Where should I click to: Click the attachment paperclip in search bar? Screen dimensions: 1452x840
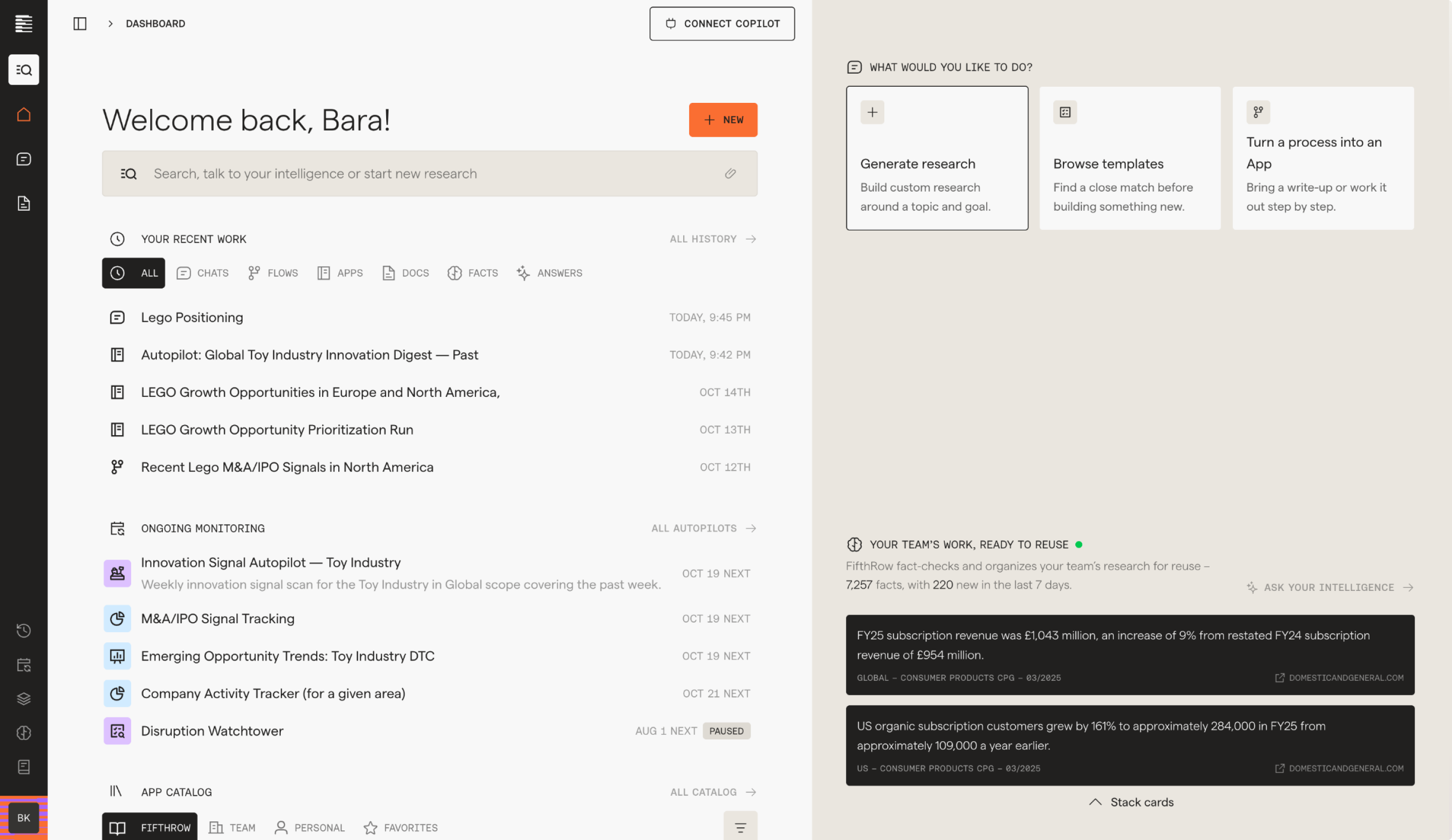point(730,173)
